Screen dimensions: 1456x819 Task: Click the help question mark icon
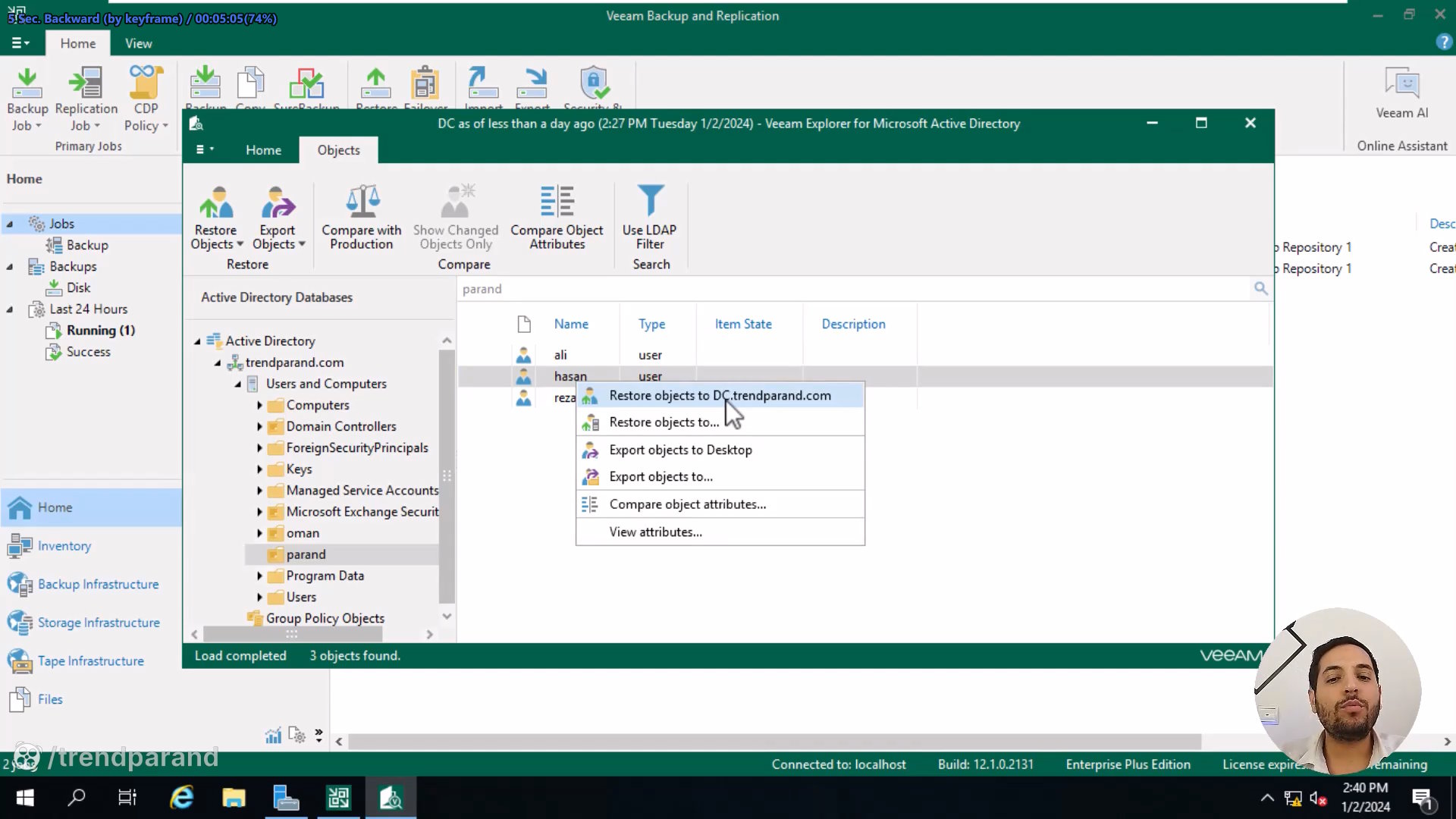click(1443, 42)
